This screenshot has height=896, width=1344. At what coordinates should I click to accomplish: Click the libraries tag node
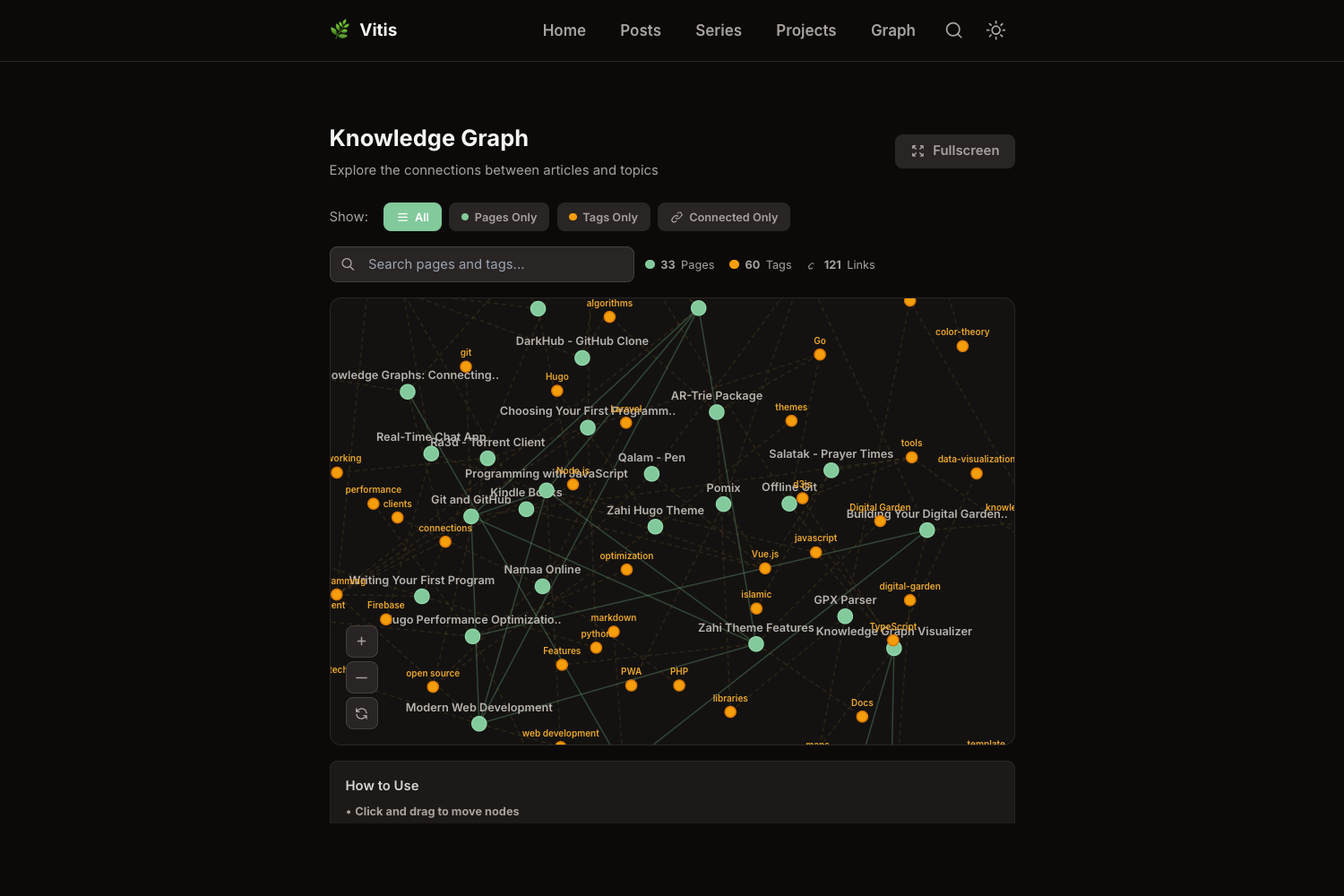pos(730,712)
